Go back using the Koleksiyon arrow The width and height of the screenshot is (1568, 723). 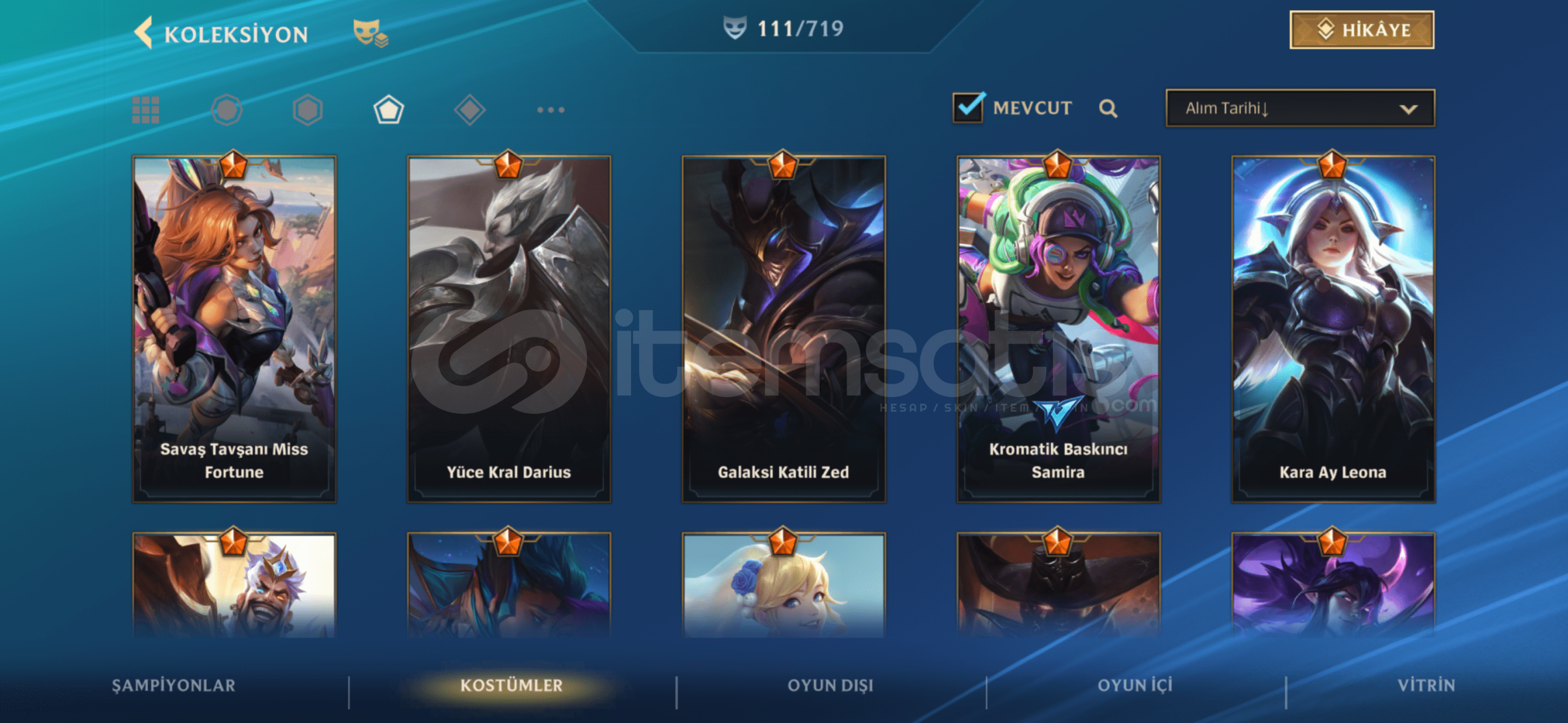(x=143, y=32)
